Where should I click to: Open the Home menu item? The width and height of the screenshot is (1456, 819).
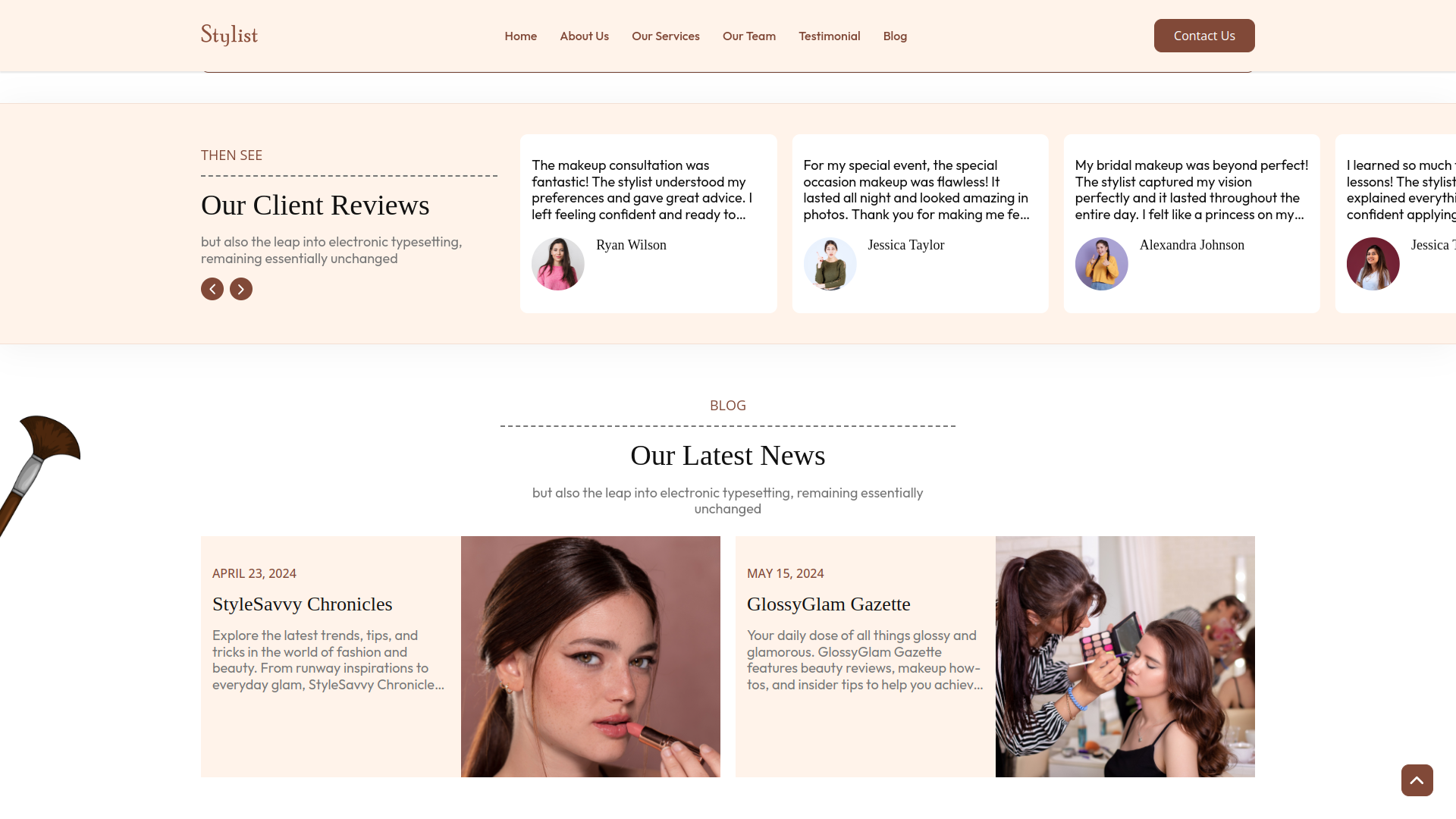point(520,36)
